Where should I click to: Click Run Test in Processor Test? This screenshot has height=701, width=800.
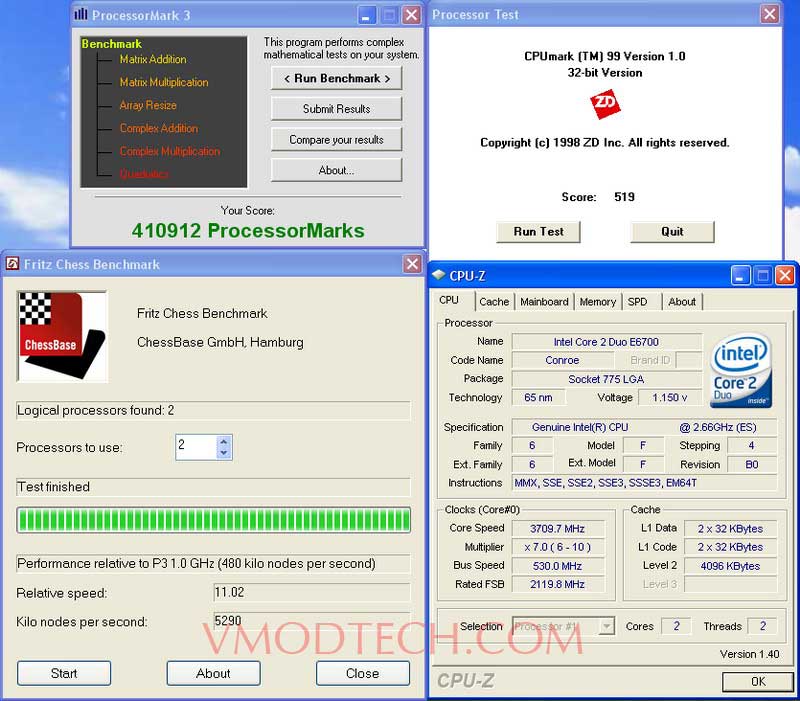pyautogui.click(x=538, y=232)
